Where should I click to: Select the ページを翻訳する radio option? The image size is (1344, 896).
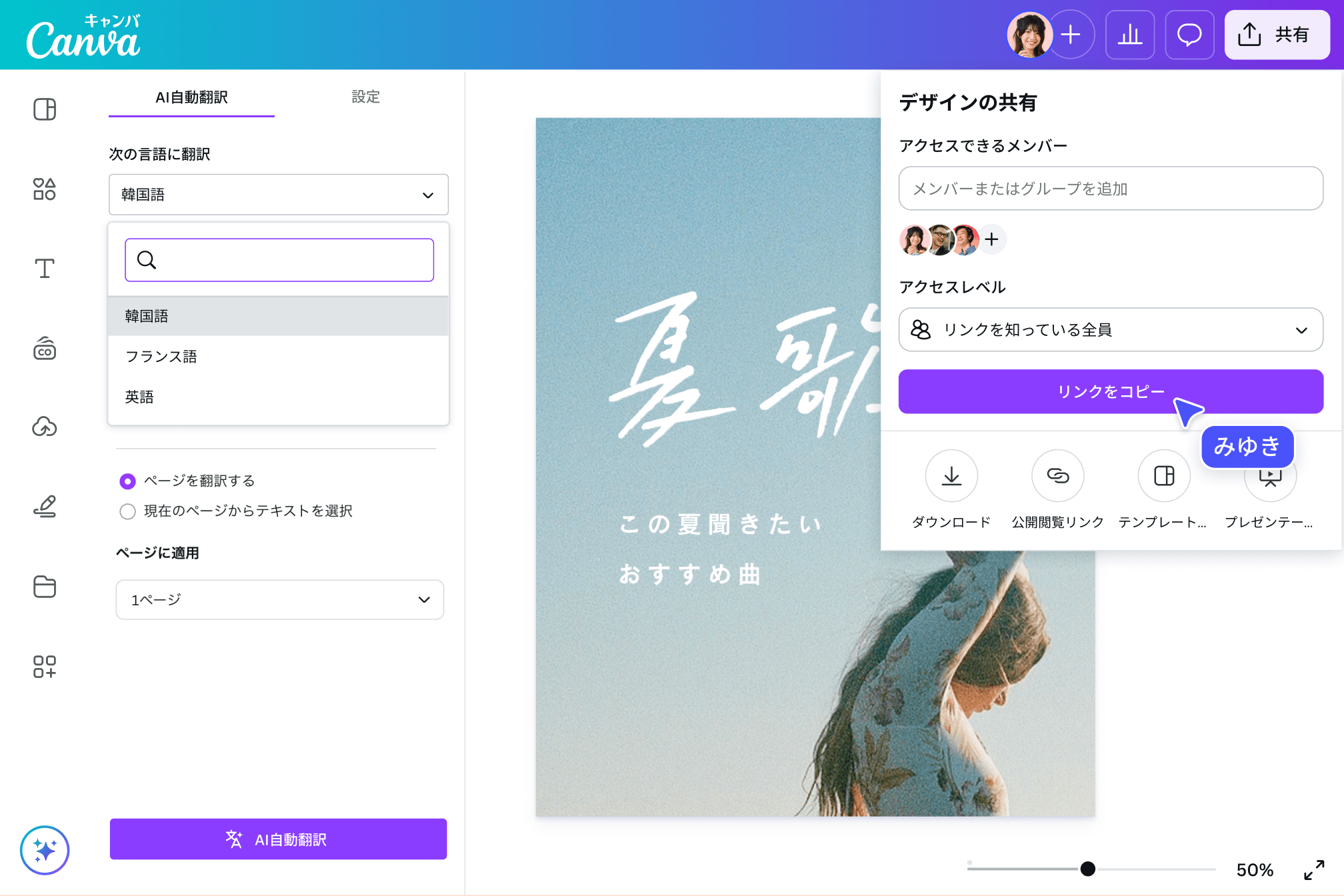[x=127, y=481]
